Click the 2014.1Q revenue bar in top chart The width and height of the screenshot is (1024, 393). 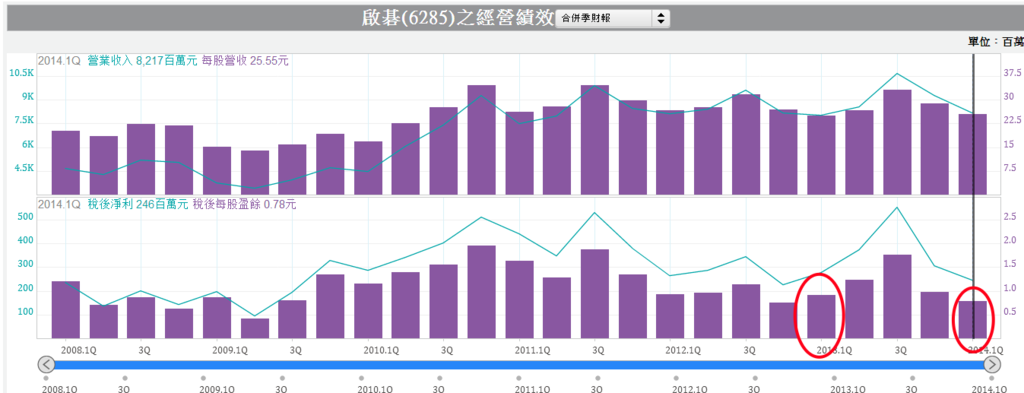tap(972, 155)
